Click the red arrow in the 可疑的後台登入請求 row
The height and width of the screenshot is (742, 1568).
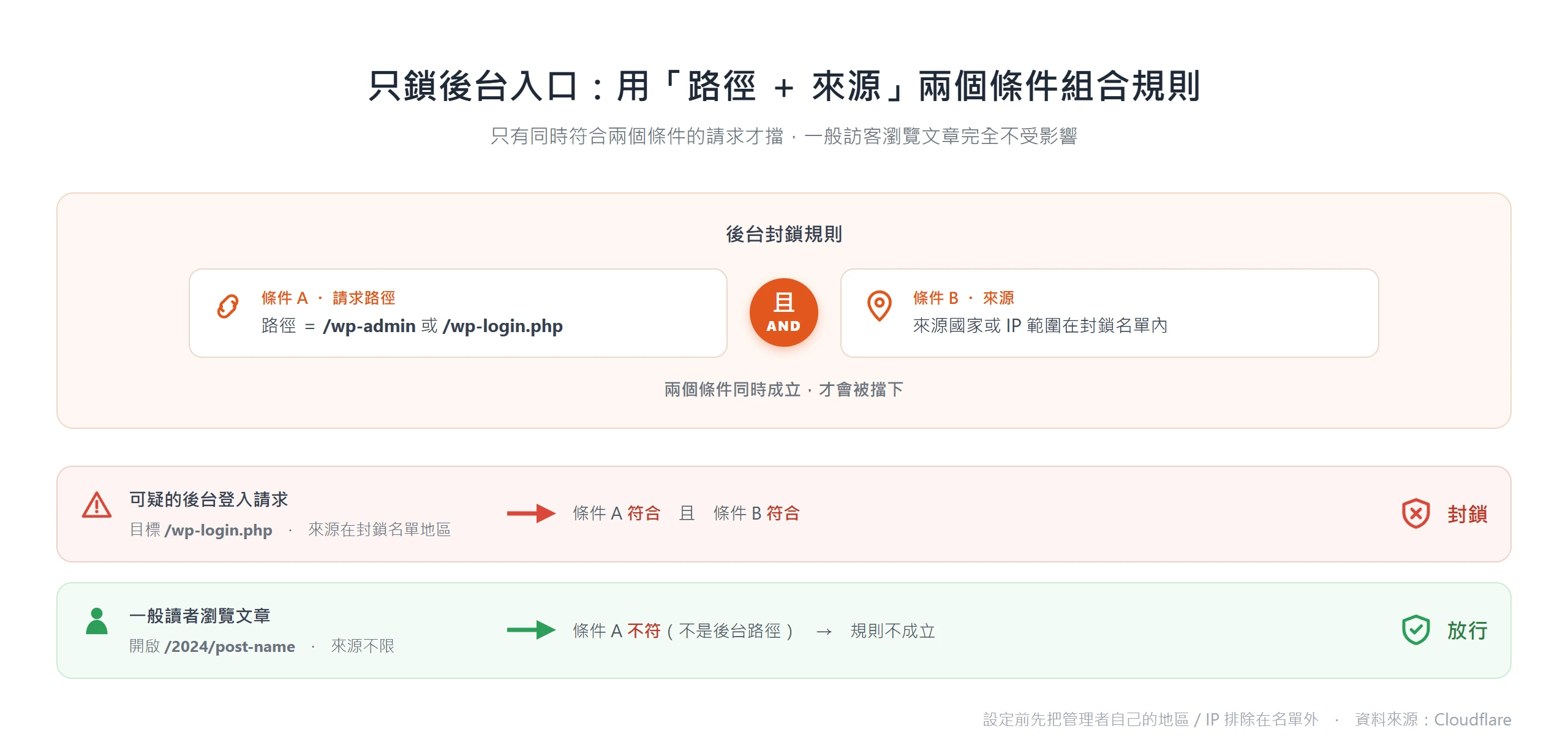[531, 513]
